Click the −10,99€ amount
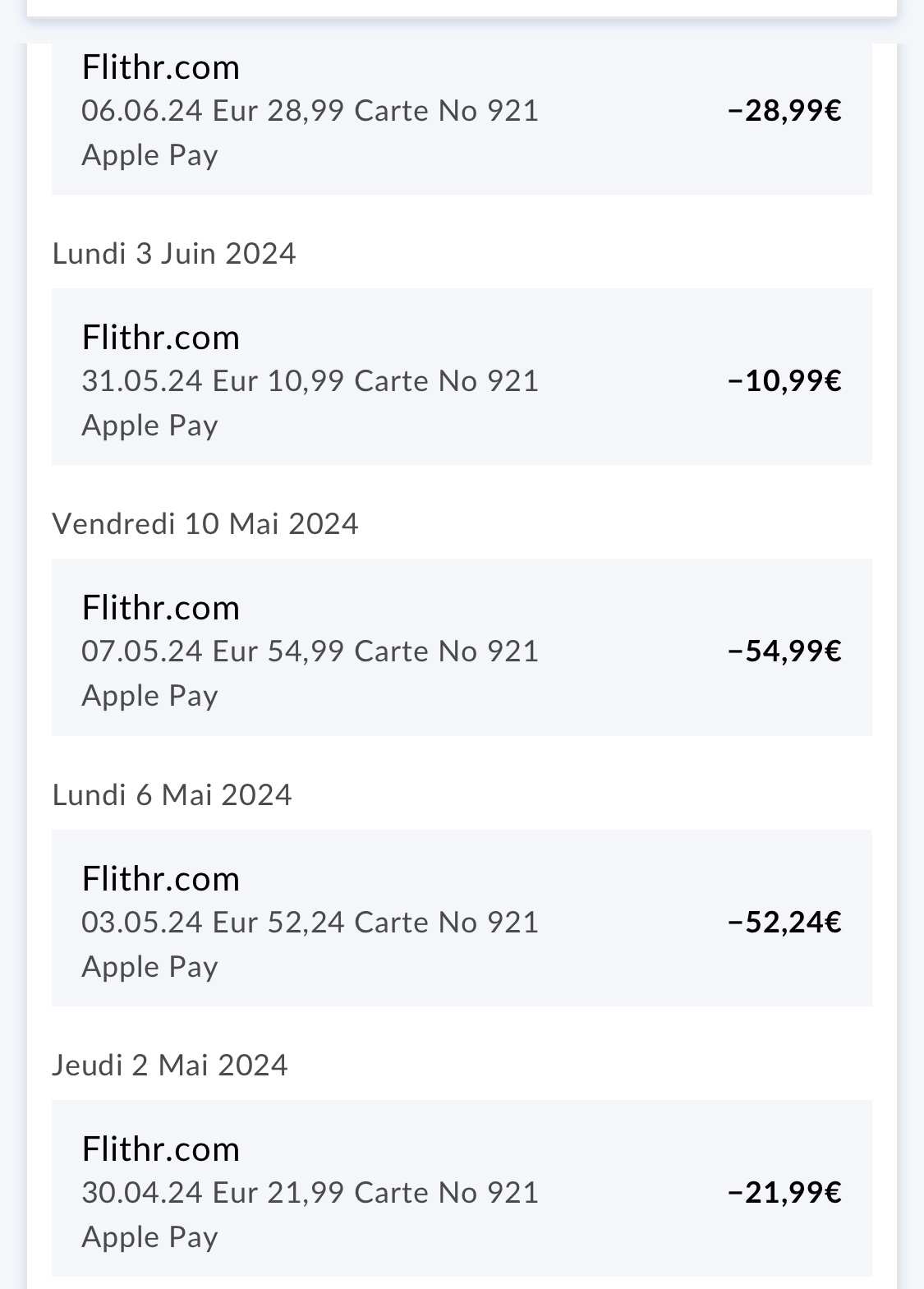Viewport: 924px width, 1289px height. (x=784, y=380)
